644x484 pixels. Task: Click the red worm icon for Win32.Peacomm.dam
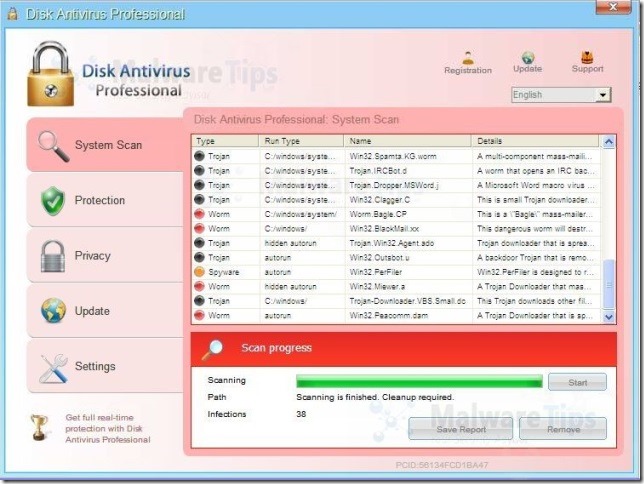[199, 315]
